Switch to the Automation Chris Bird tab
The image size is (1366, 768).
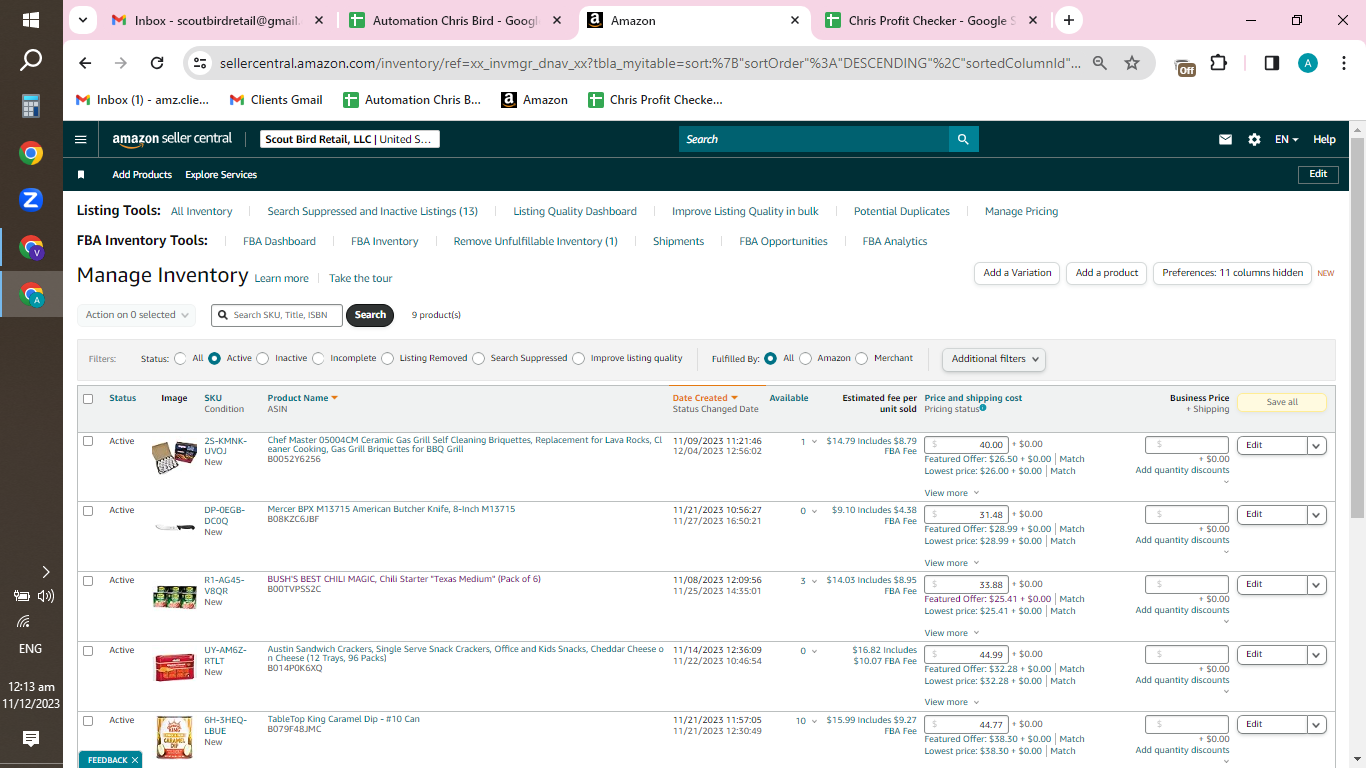pos(457,20)
